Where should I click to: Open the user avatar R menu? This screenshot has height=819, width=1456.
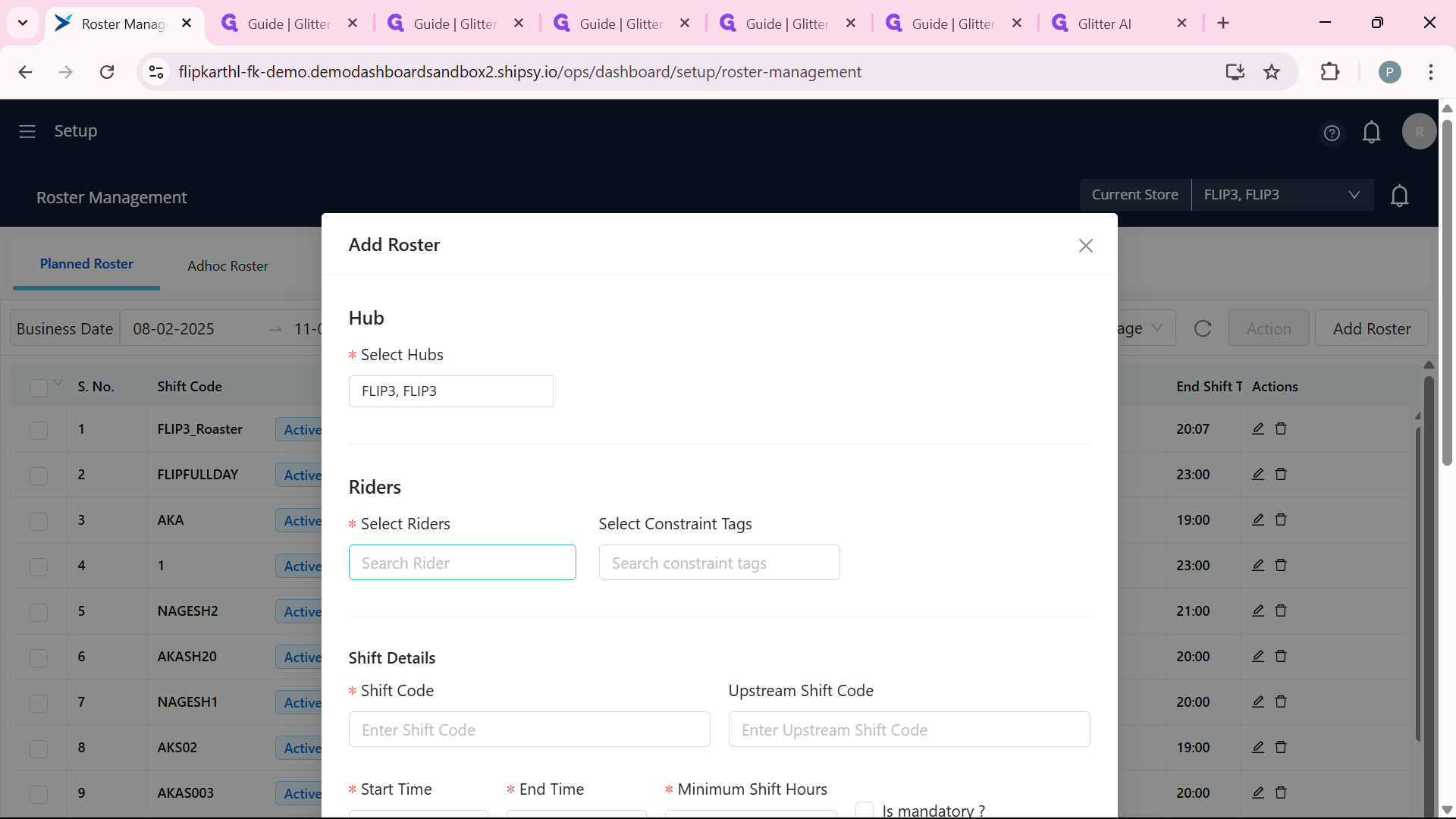(x=1419, y=131)
